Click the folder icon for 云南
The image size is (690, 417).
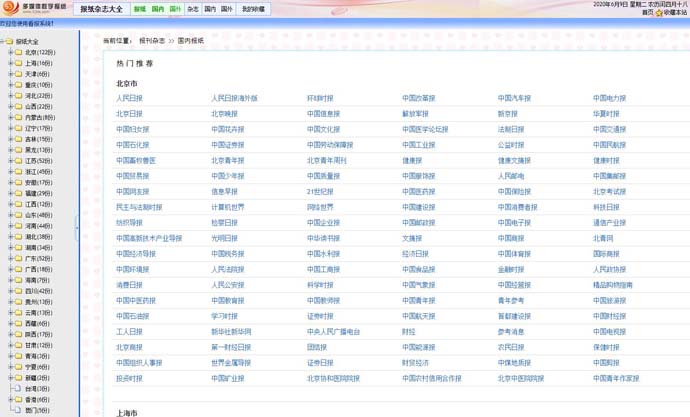click(x=18, y=312)
